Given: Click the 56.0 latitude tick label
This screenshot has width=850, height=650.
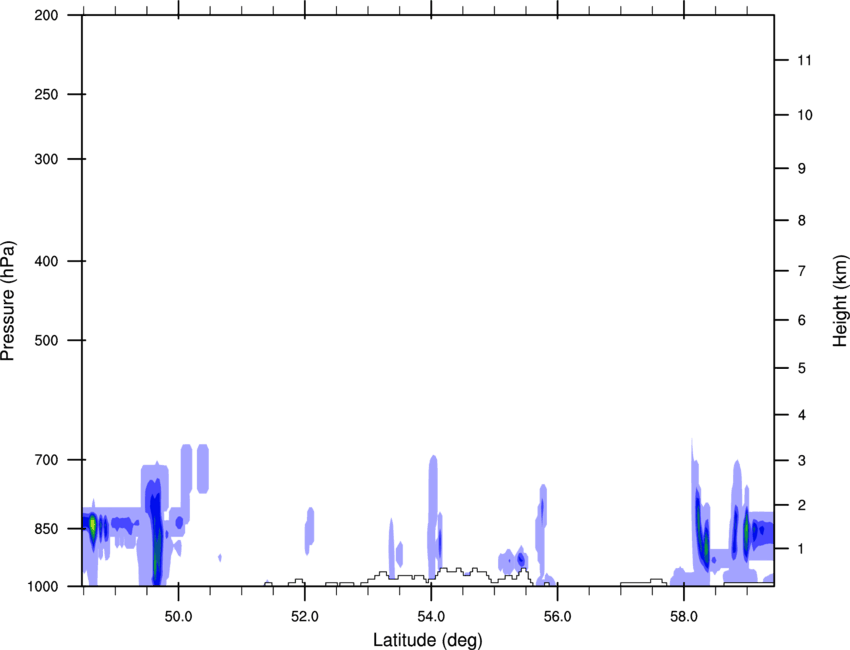Looking at the screenshot, I should [x=557, y=617].
